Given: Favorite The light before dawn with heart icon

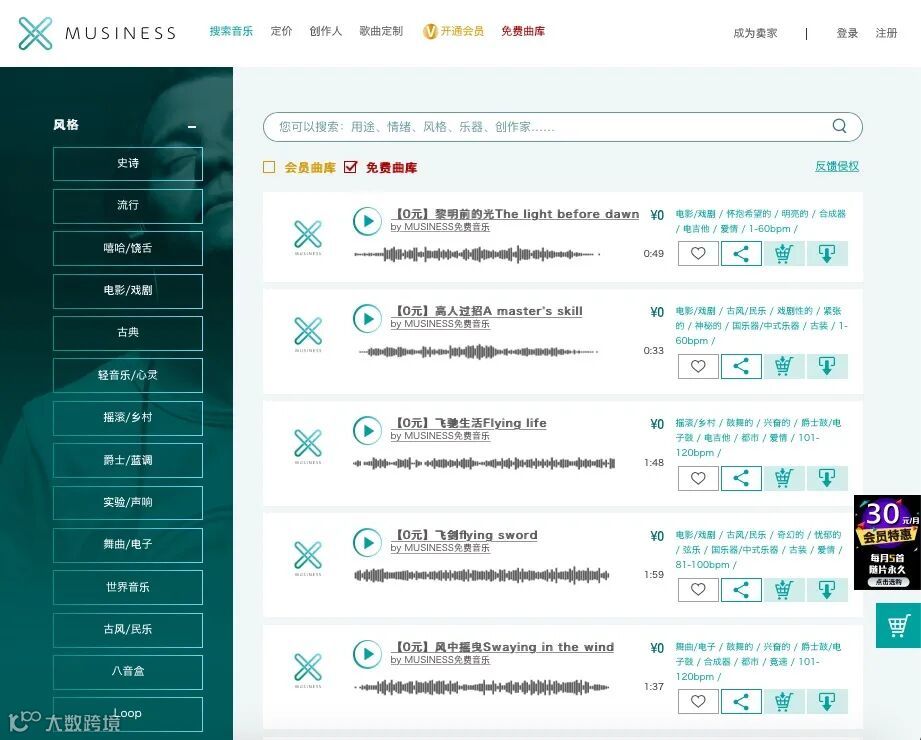Looking at the screenshot, I should (x=698, y=254).
